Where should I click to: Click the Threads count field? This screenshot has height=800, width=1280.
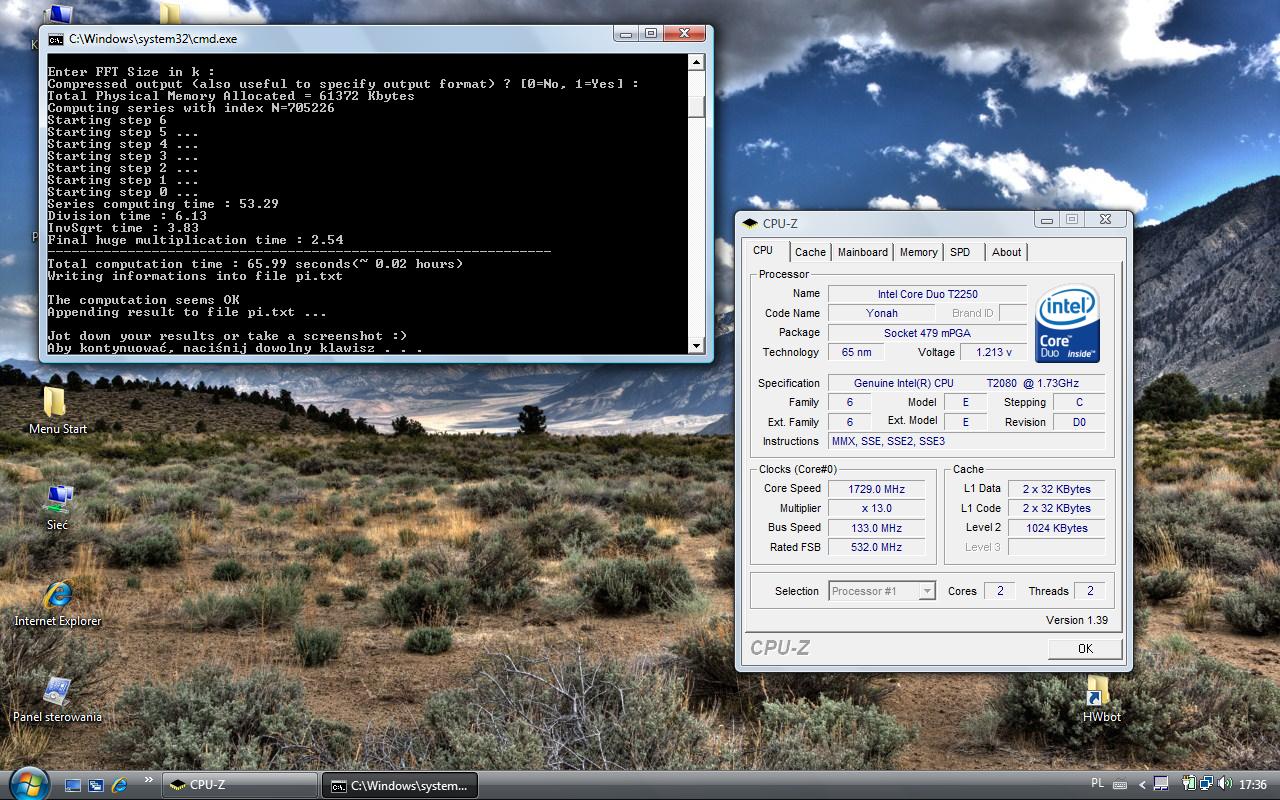[1090, 591]
